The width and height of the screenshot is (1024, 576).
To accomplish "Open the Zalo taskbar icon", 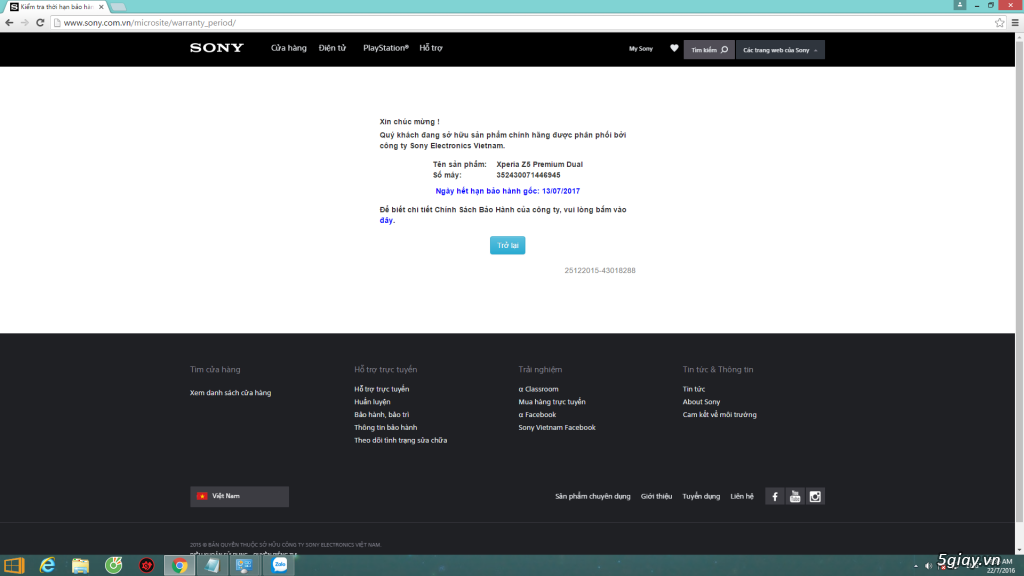I will (x=280, y=566).
